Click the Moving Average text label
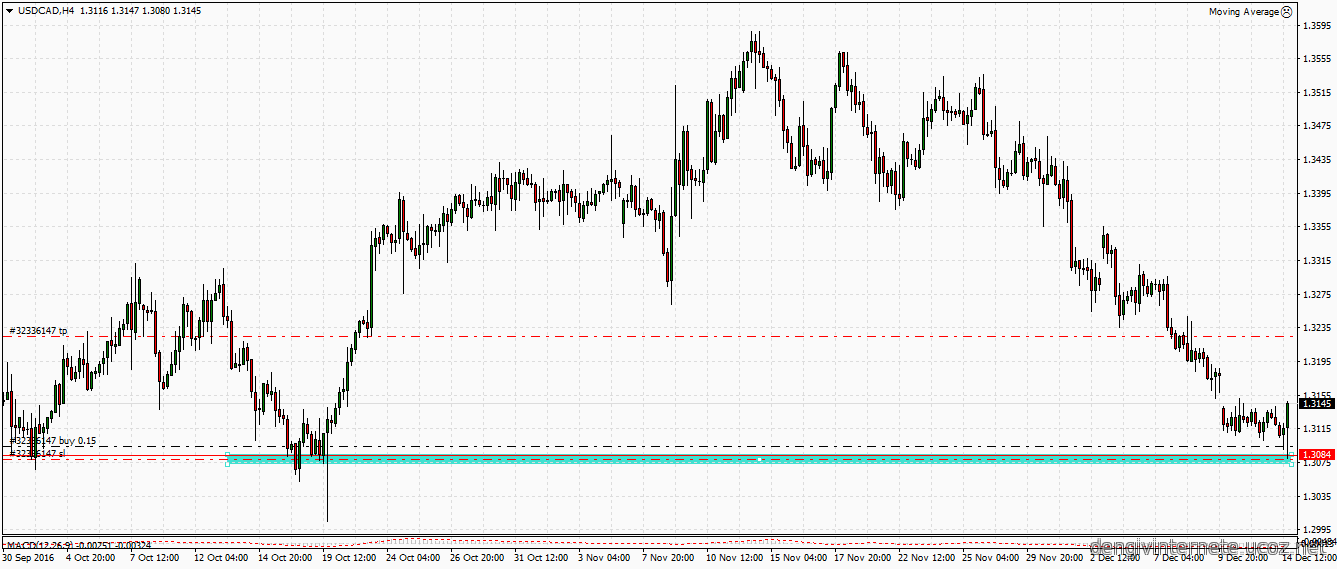The height and width of the screenshot is (569, 1337). 1243,12
